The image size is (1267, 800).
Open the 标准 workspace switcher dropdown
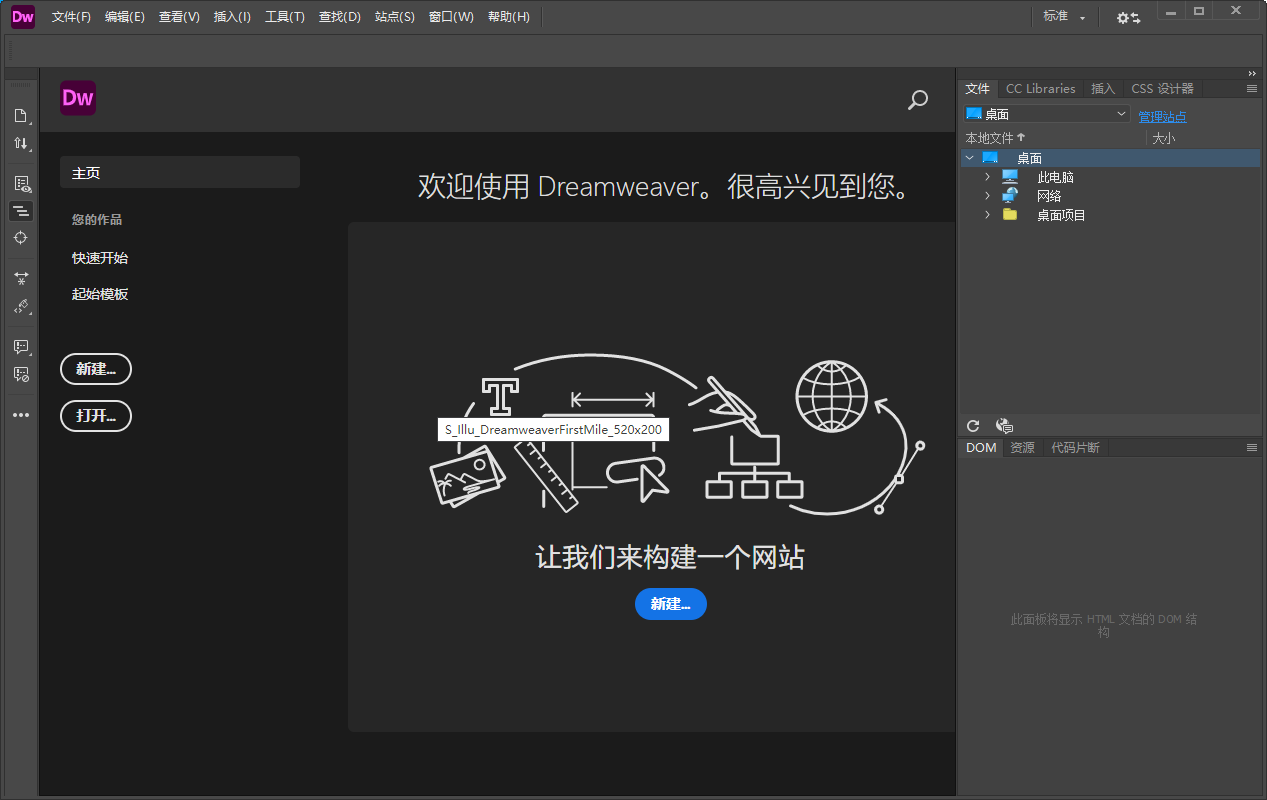[x=1063, y=16]
